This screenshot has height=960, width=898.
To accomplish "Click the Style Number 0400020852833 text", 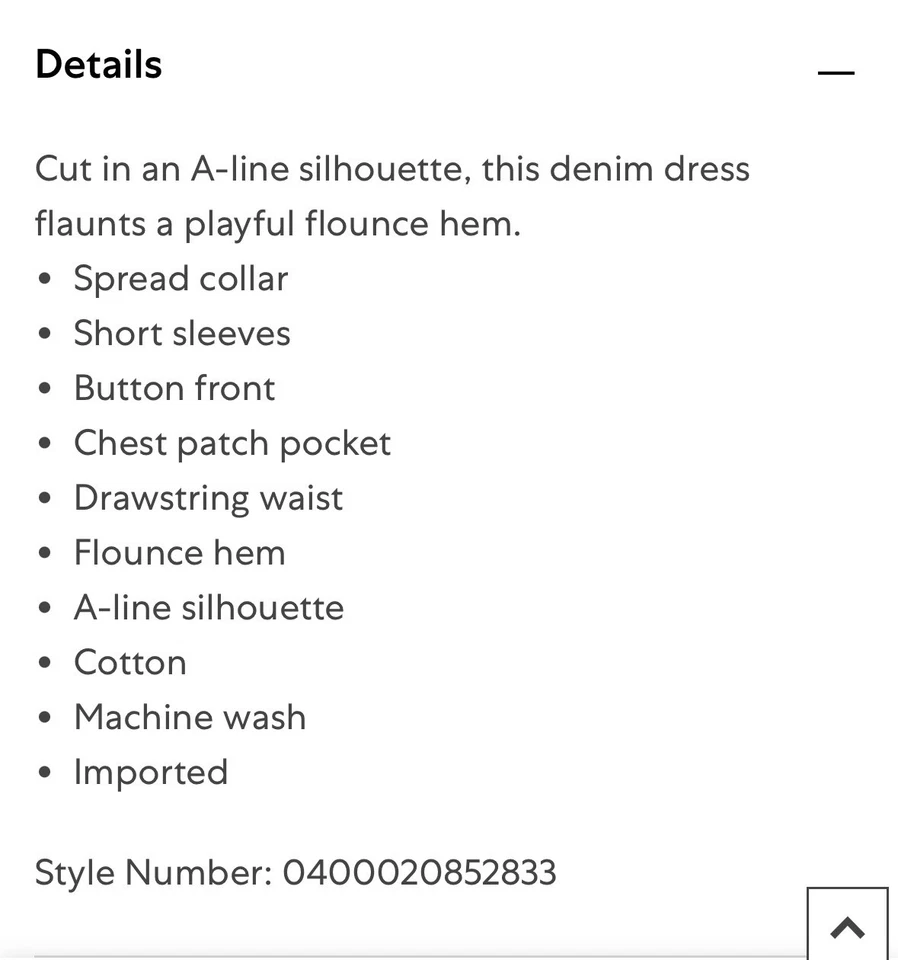I will click(419, 872).
